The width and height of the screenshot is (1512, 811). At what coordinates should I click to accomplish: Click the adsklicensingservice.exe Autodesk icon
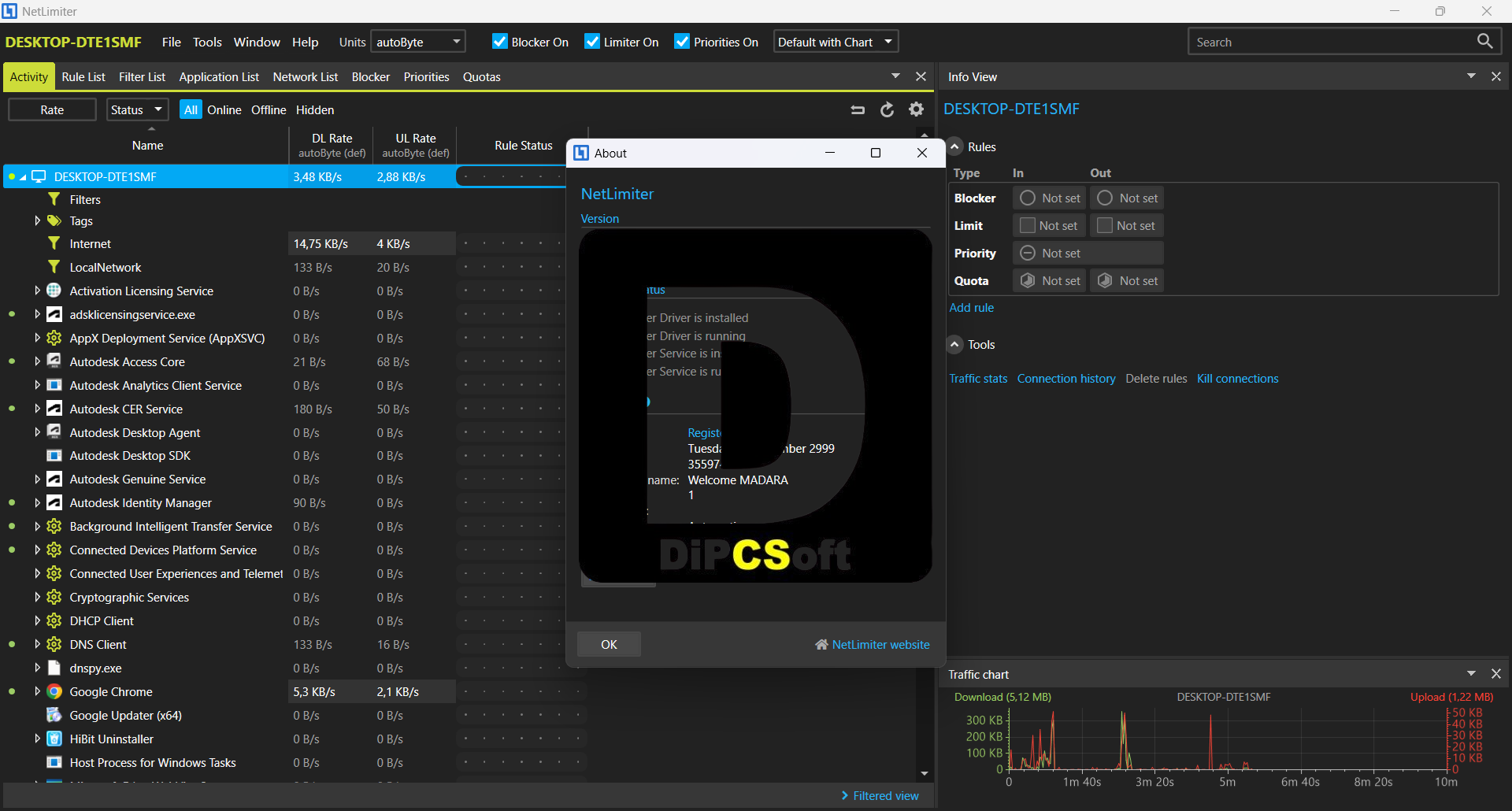coord(54,314)
